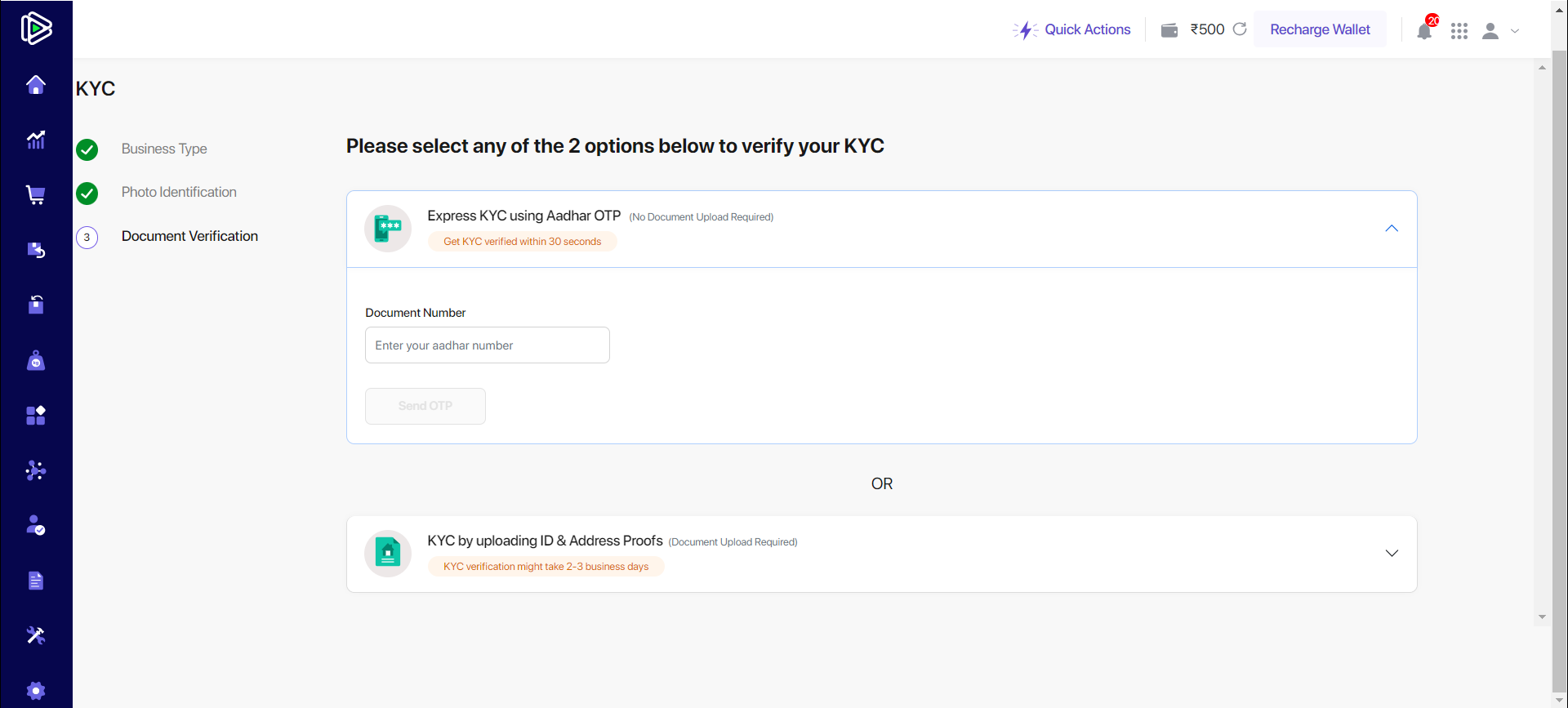Click the Send OTP button
Image resolution: width=1568 pixels, height=708 pixels.
coord(425,406)
